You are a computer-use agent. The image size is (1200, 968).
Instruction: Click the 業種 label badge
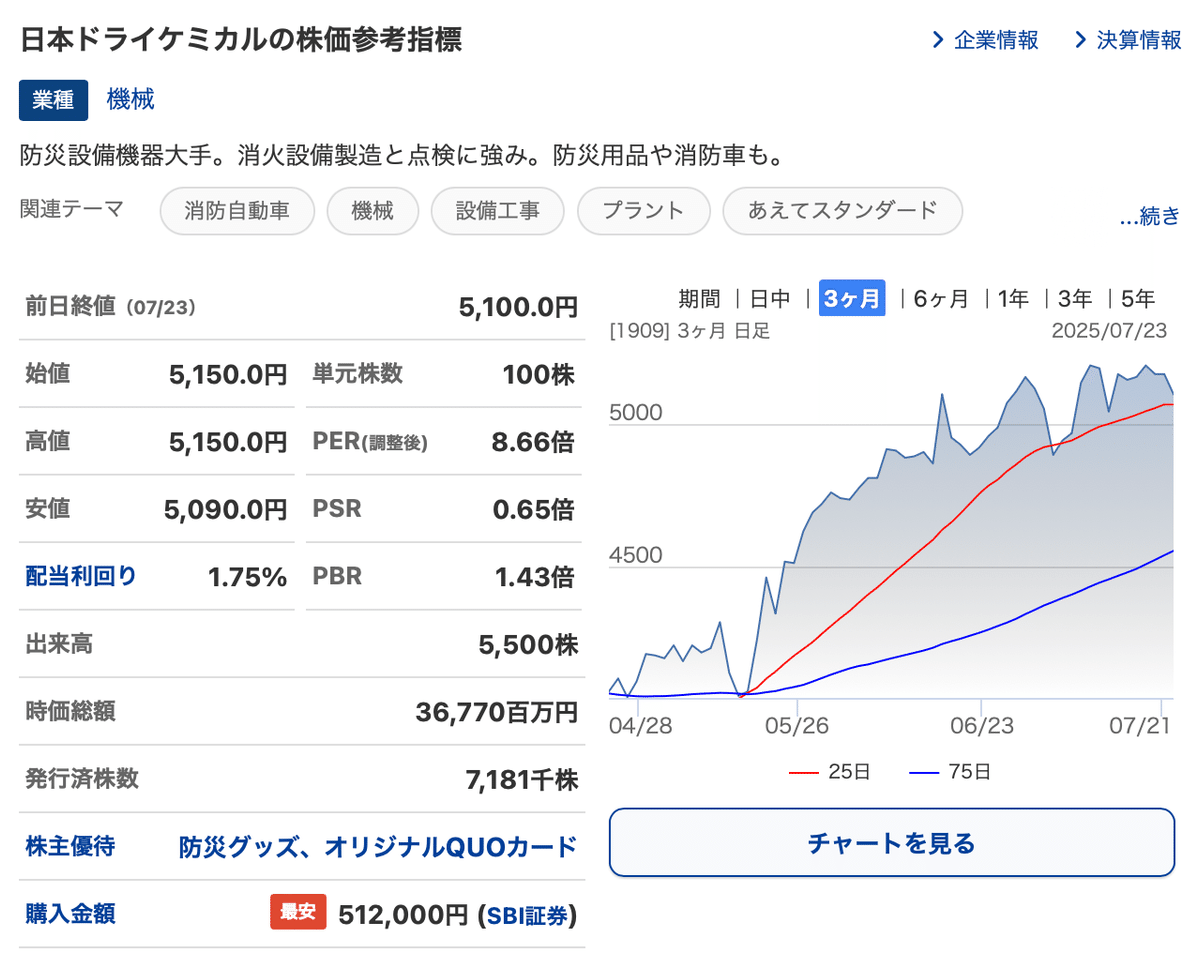coord(53,101)
